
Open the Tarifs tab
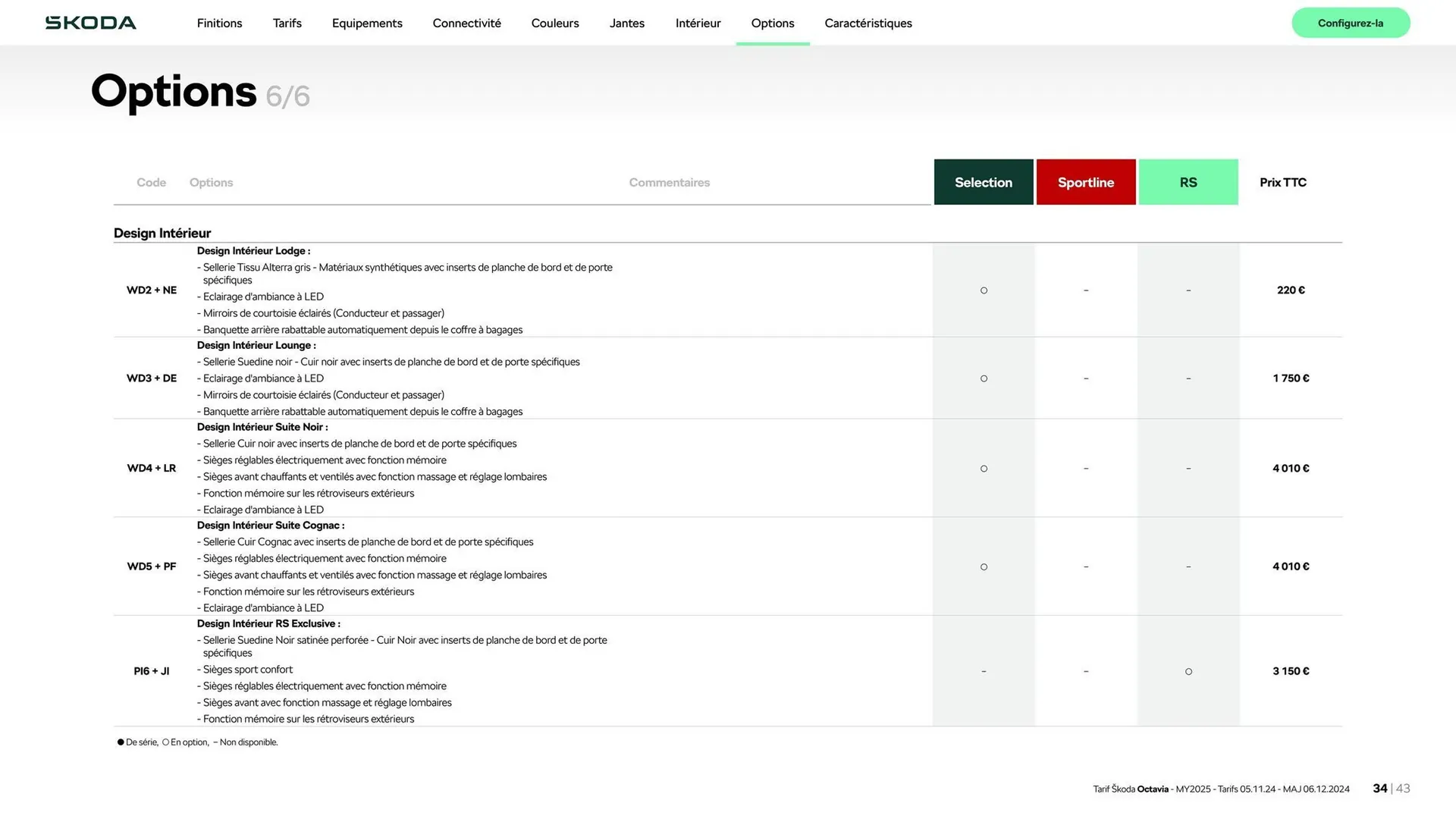[x=287, y=24]
